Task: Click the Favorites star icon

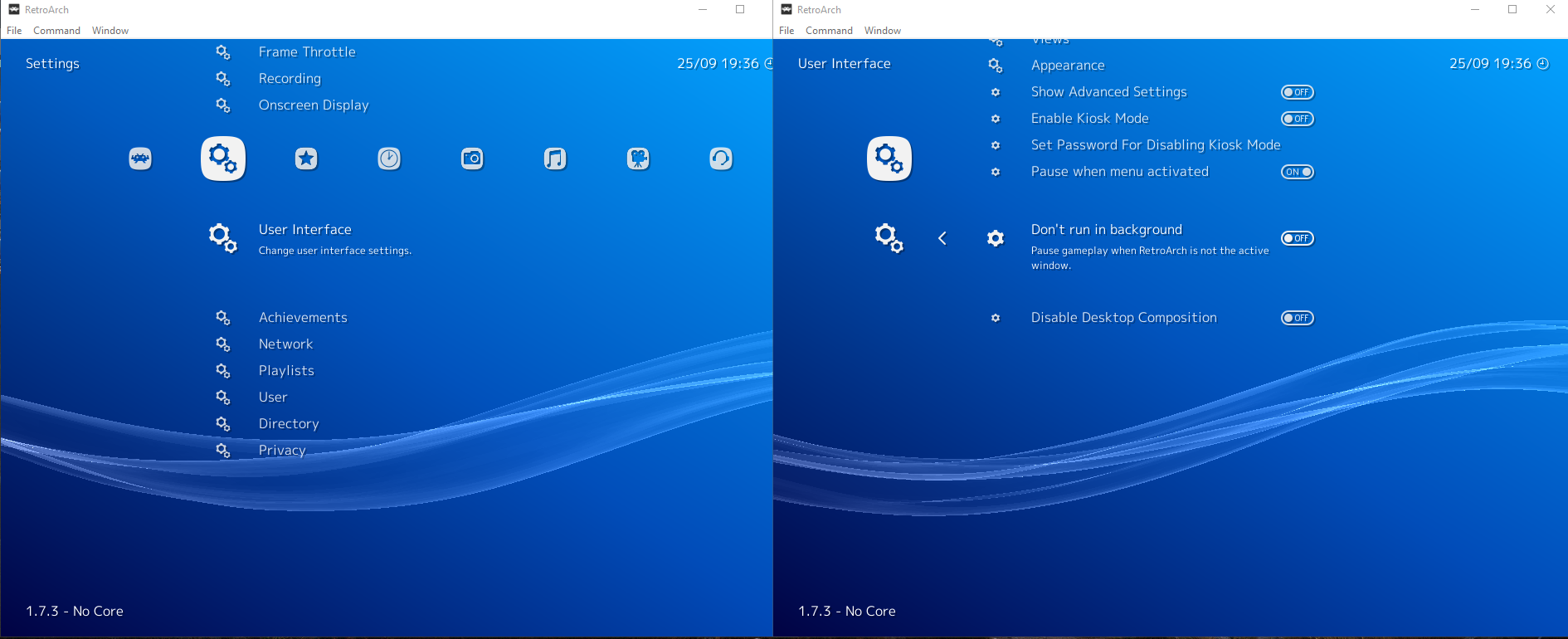Action: (x=306, y=159)
